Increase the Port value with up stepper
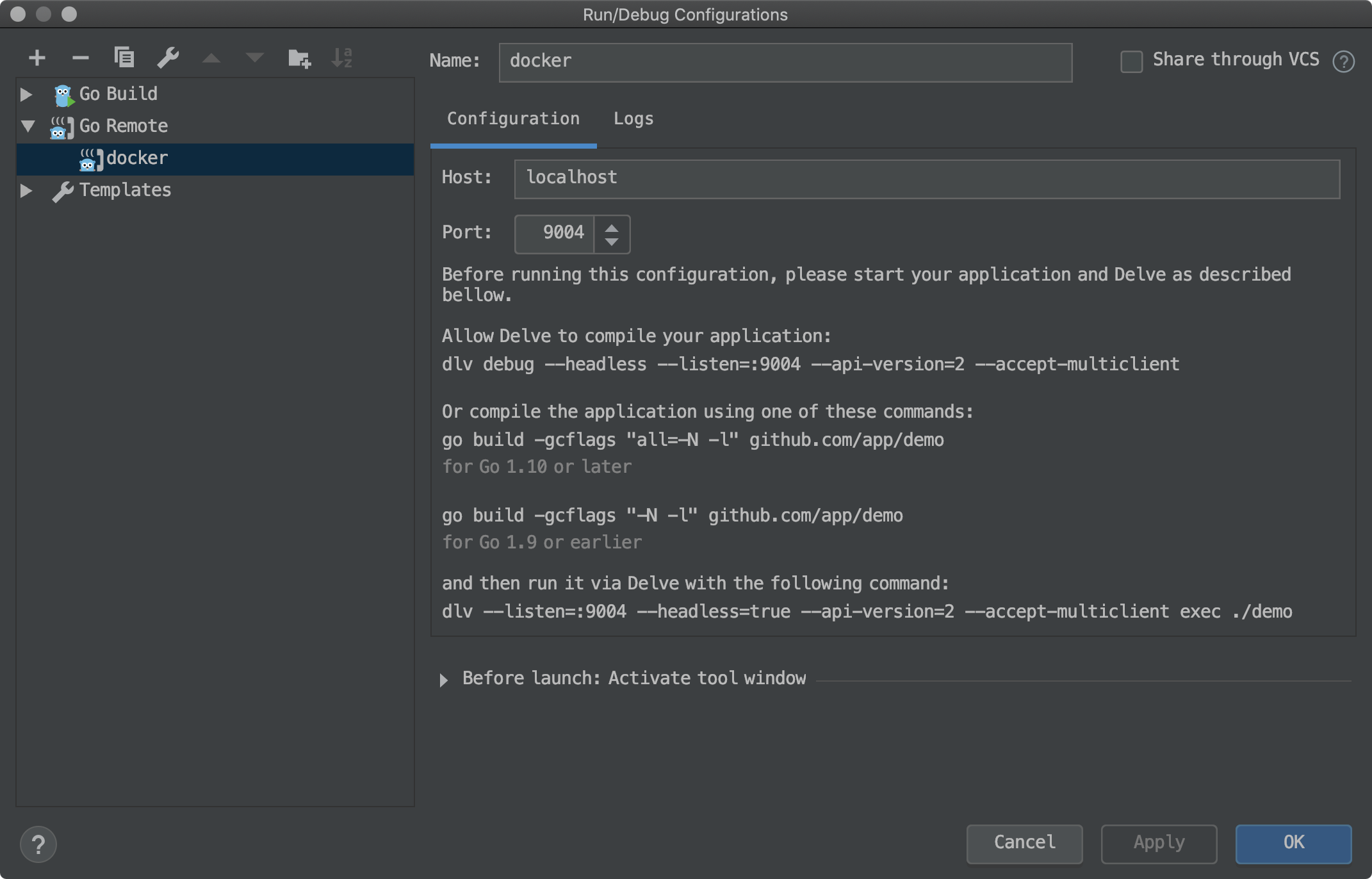Screen dimensions: 1372x879 click(612, 227)
